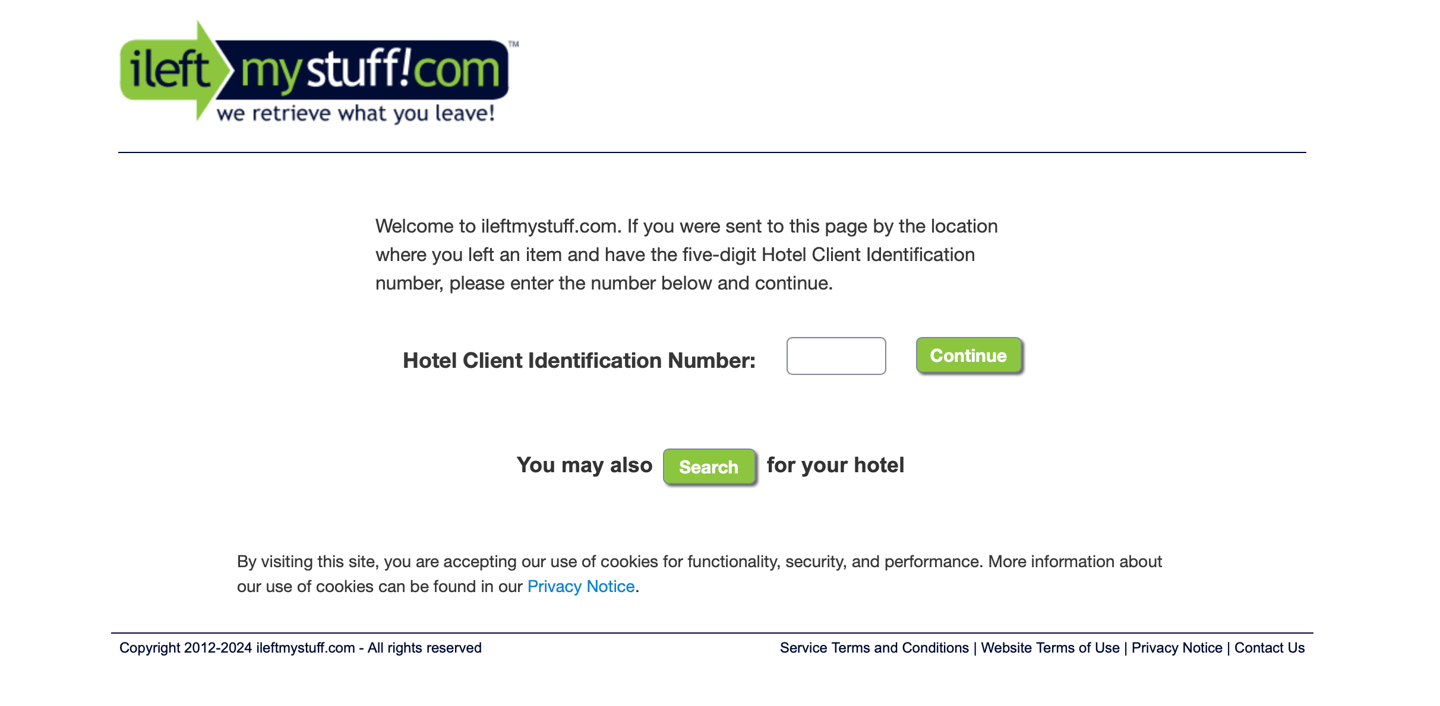Click inside the Hotel Client Identification Number field
This screenshot has height=706, width=1440.
coord(836,356)
